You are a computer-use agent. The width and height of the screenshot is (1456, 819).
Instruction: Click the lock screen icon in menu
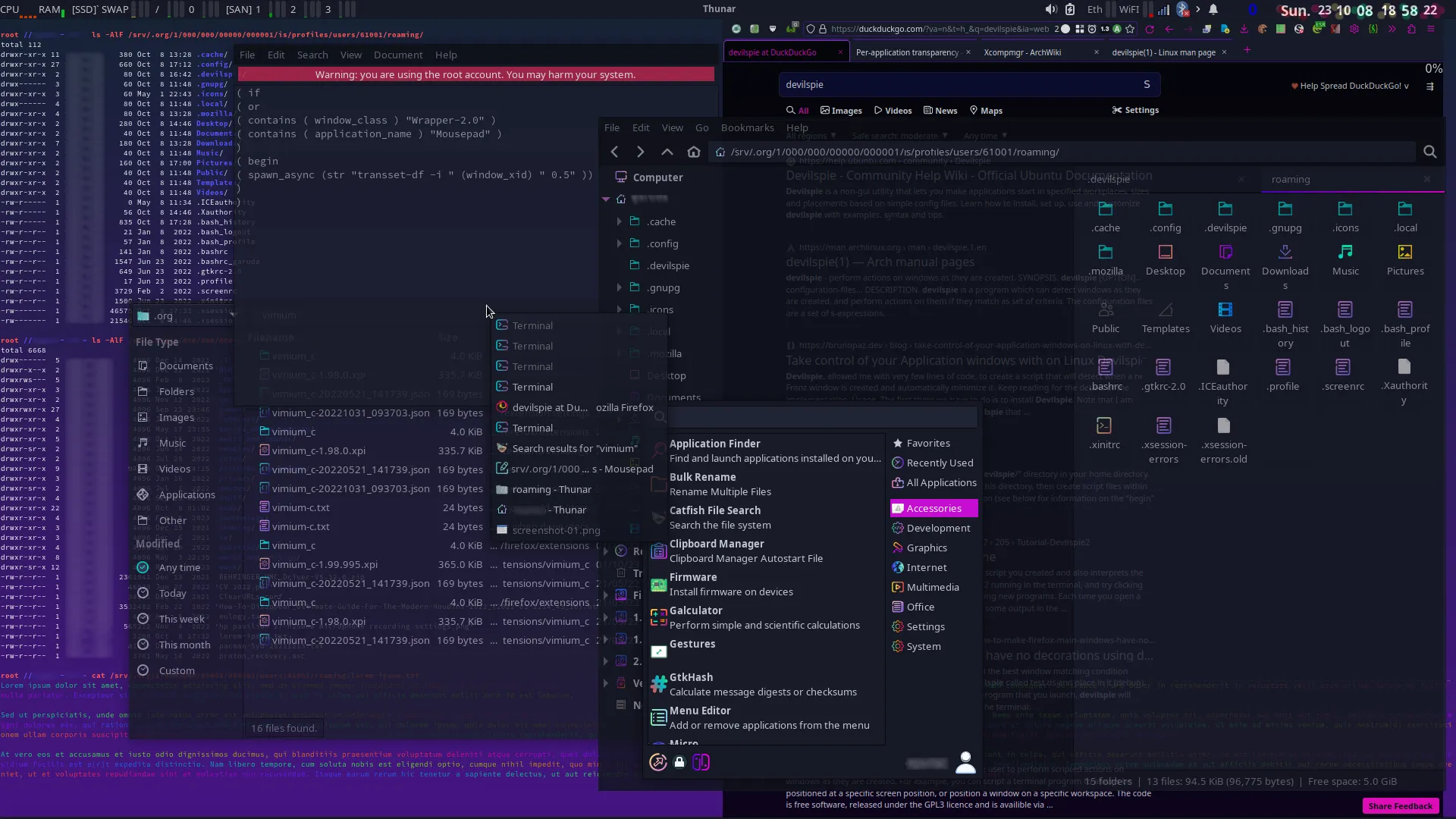(679, 762)
